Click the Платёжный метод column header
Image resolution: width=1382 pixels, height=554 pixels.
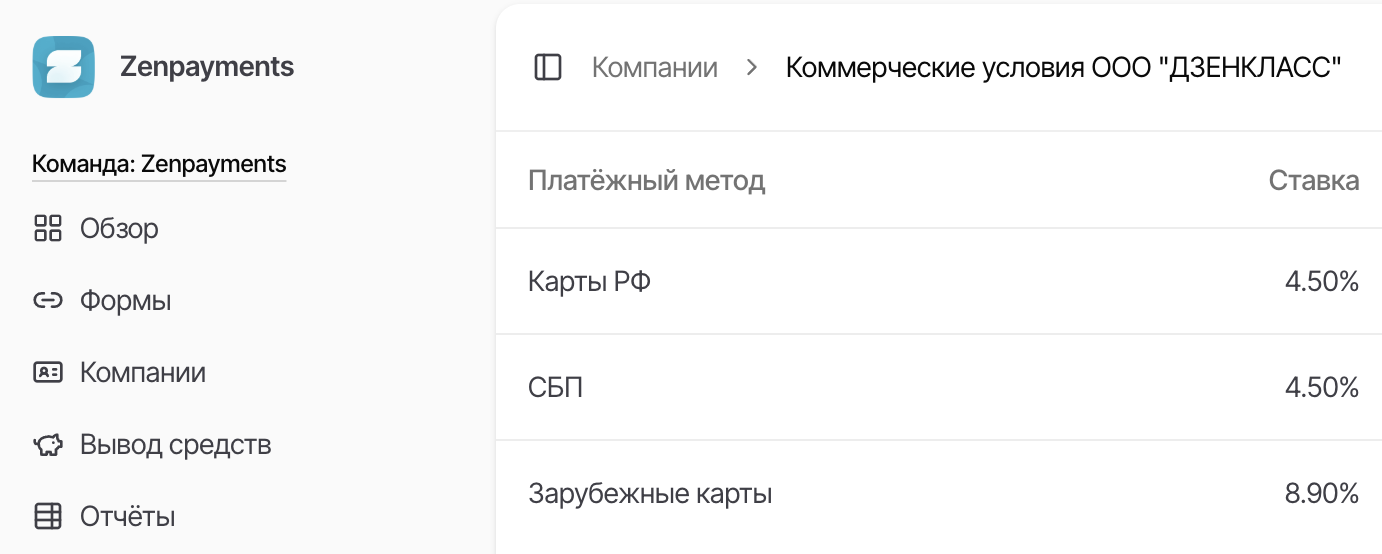coord(646,180)
